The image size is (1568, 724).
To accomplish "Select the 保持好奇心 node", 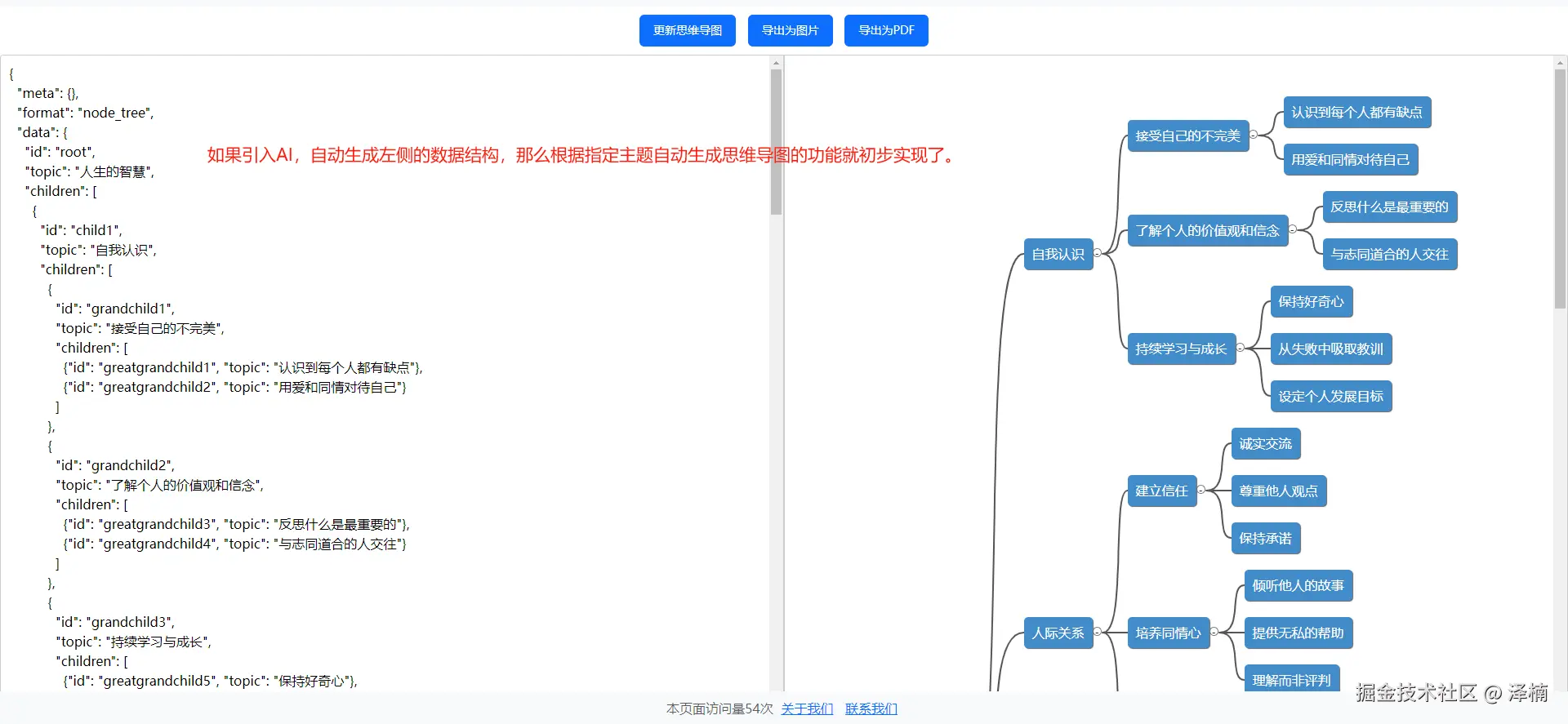I will click(x=1311, y=302).
